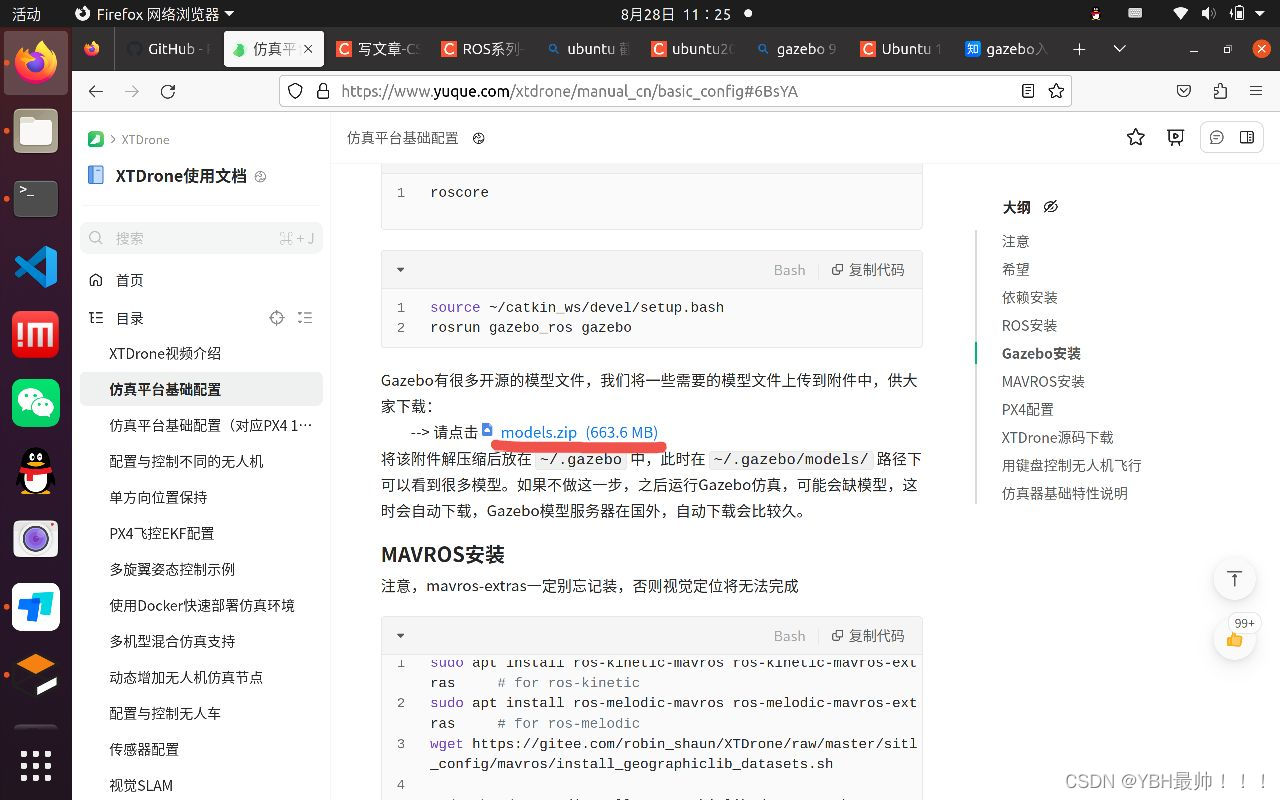Jump to 依赖安装 in outline
The height and width of the screenshot is (800, 1280).
[x=1029, y=297]
